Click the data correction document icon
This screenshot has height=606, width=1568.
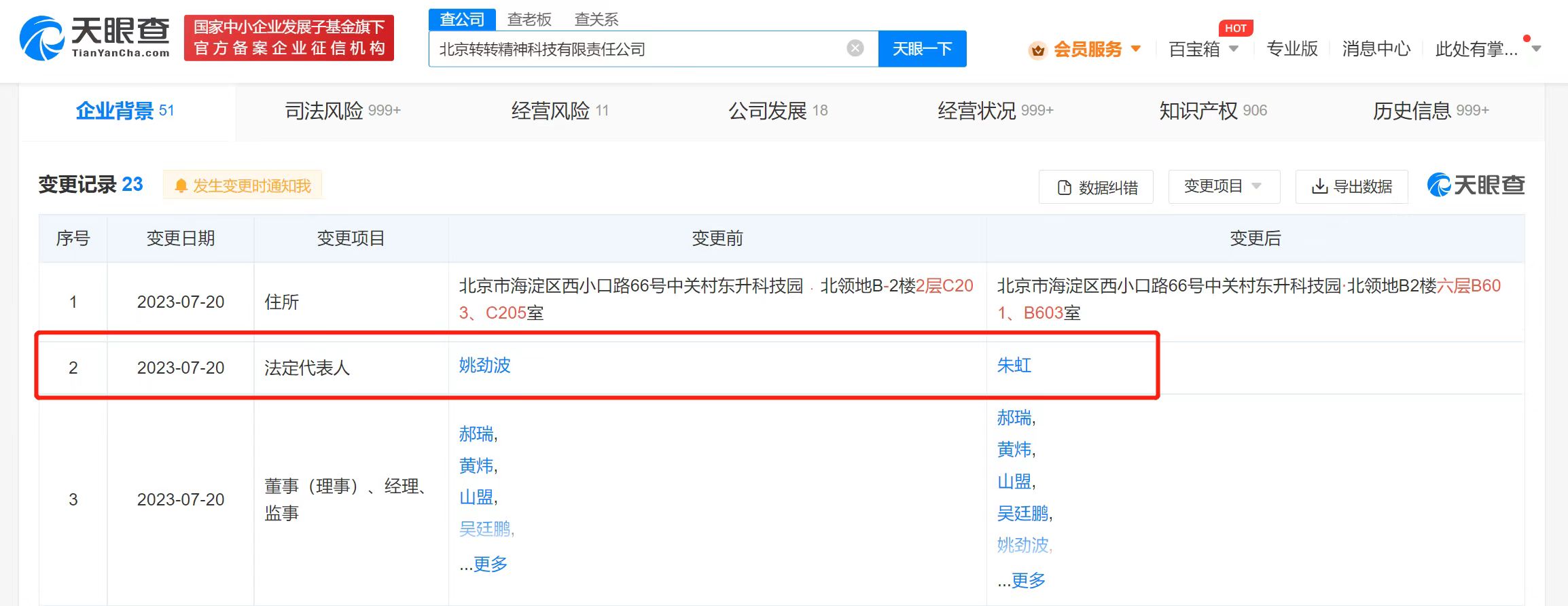coord(1065,188)
